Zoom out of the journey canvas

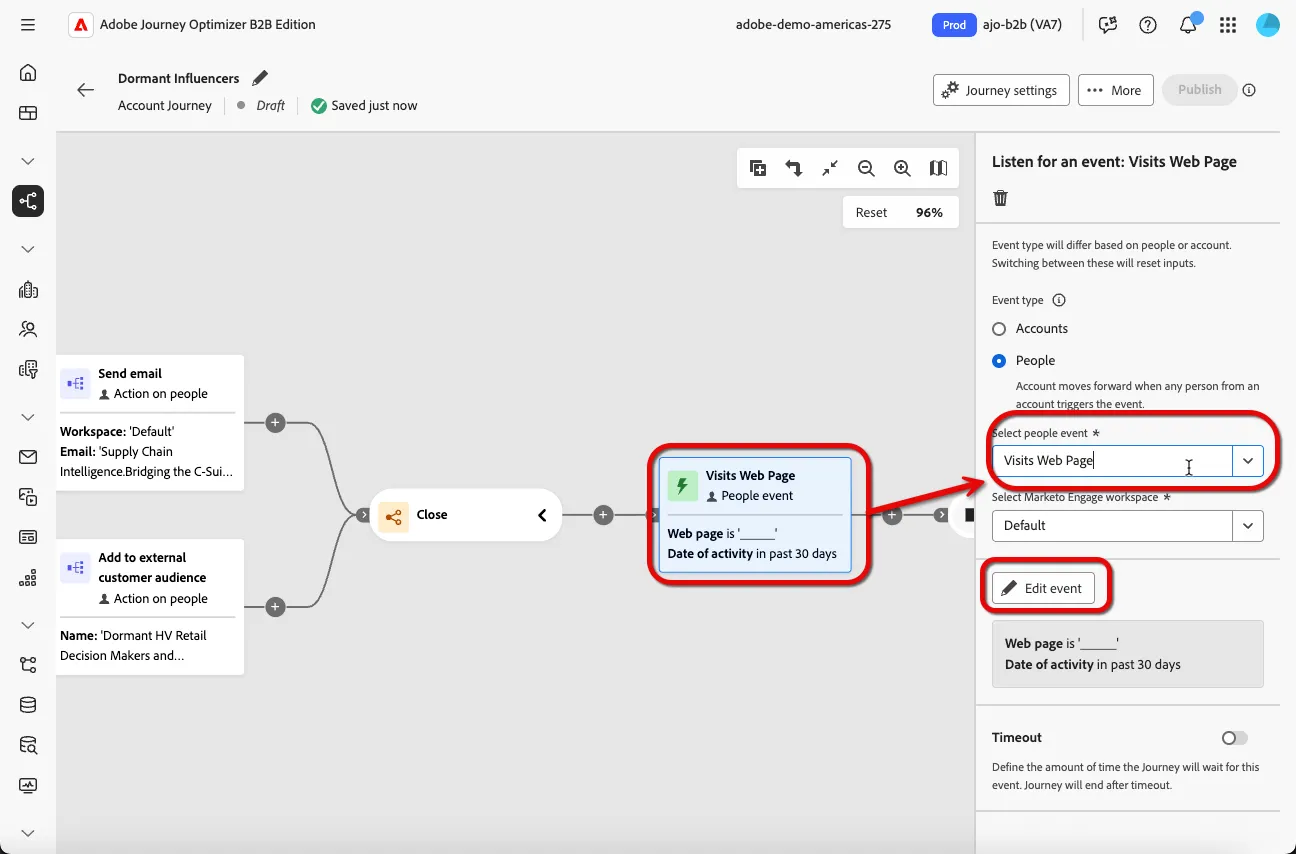(x=866, y=169)
